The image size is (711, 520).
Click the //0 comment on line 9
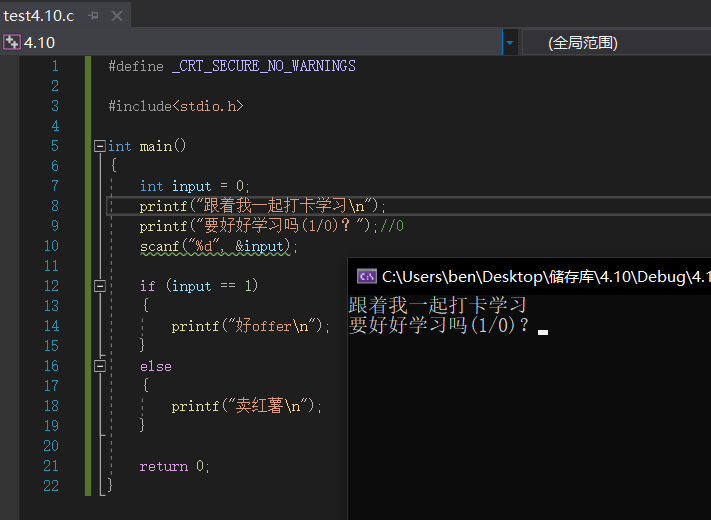tap(392, 226)
